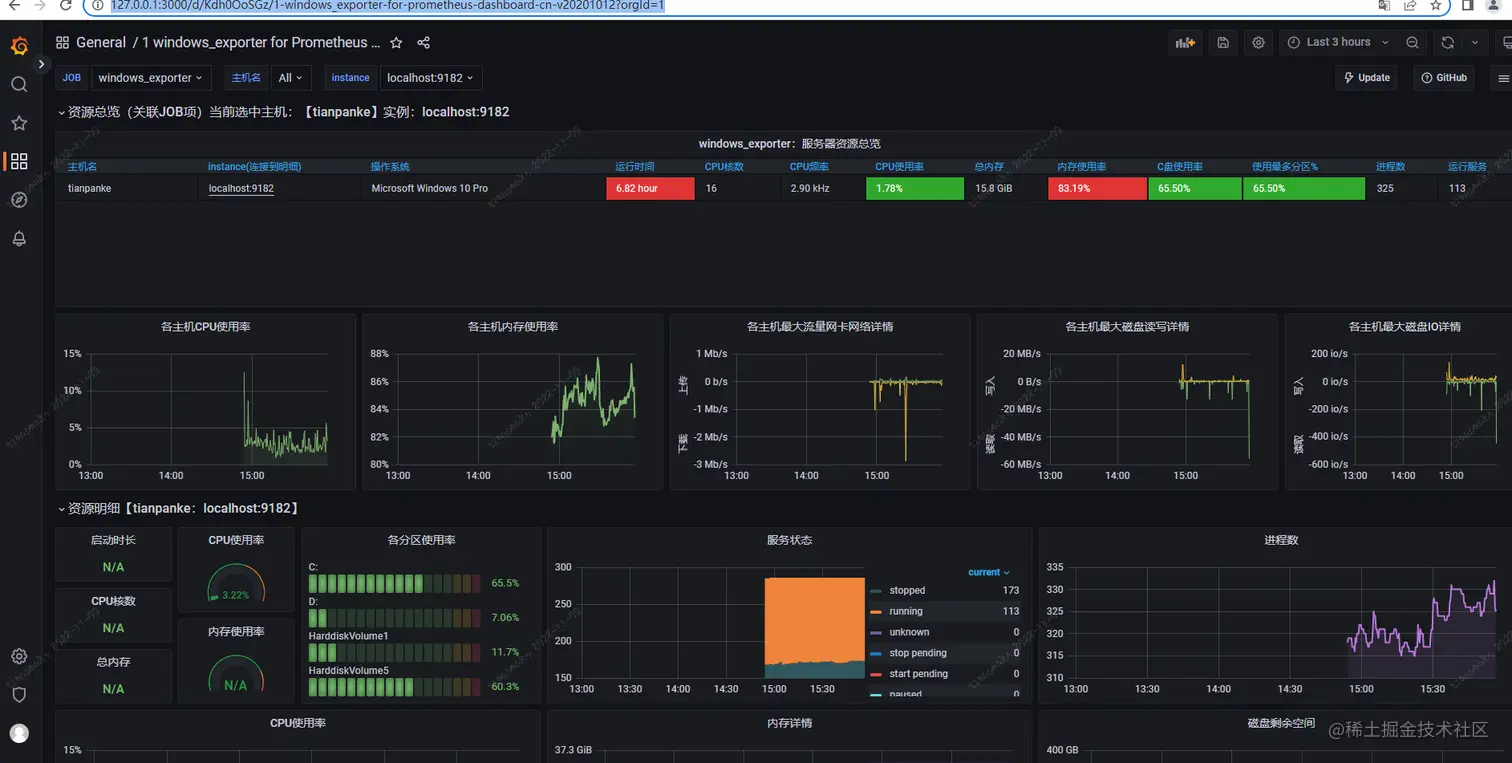The image size is (1512, 763).
Task: Open the Last 3 hours time picker
Action: [1337, 42]
